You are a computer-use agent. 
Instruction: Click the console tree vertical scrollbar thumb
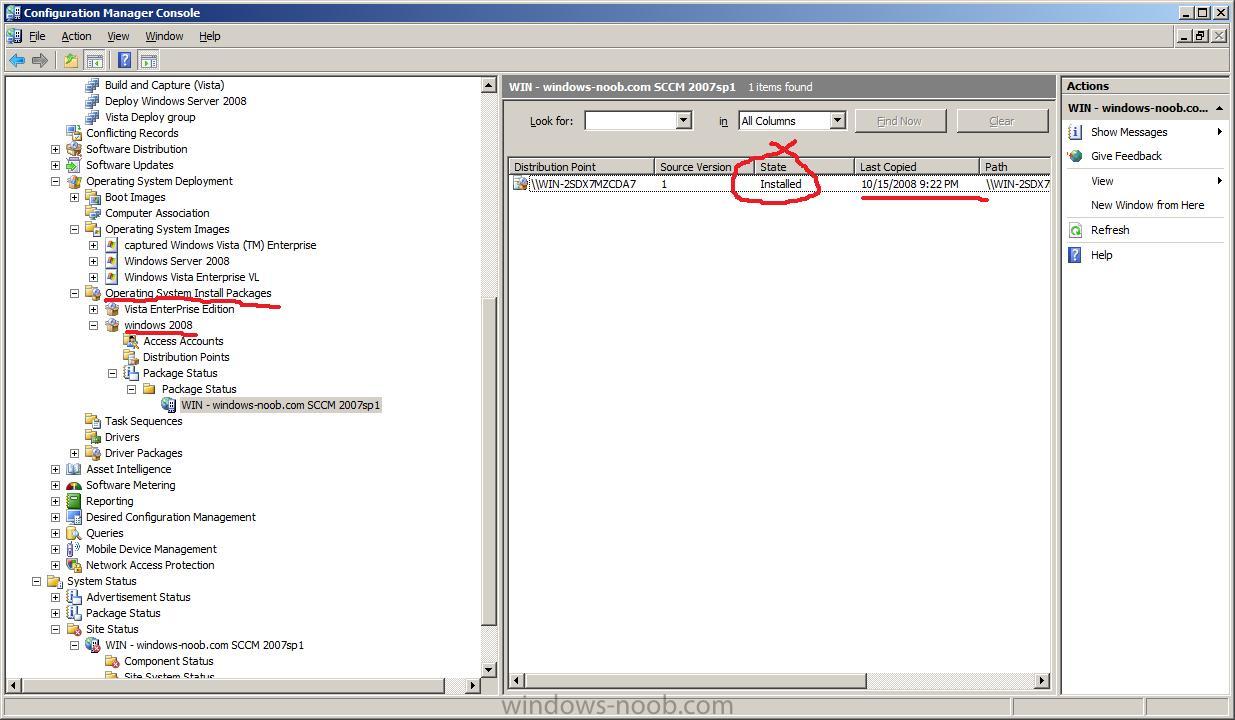point(489,462)
